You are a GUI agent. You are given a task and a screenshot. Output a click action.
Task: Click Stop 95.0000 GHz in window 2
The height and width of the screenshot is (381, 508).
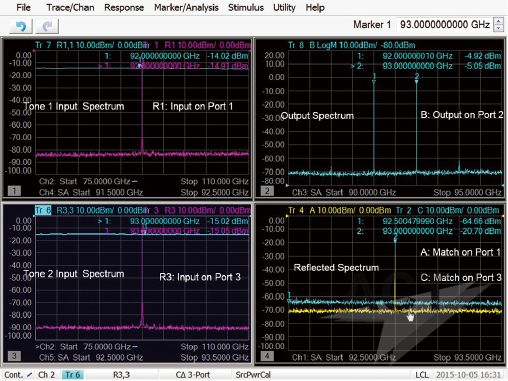tap(467, 192)
